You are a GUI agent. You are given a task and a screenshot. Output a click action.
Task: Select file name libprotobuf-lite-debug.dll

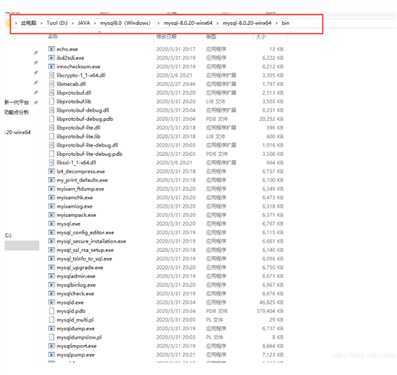(x=87, y=145)
